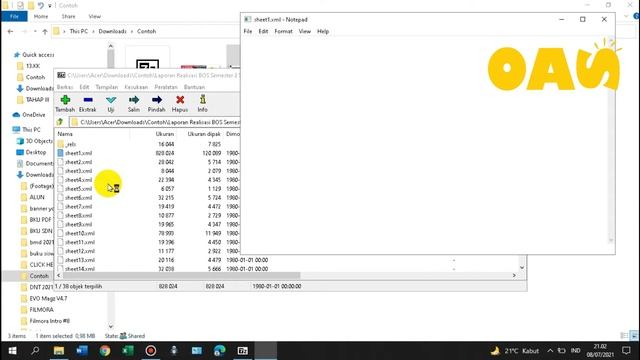The image size is (640, 360).
Task: Select sheet6.xml in the 7-Zip list
Action: 78,198
